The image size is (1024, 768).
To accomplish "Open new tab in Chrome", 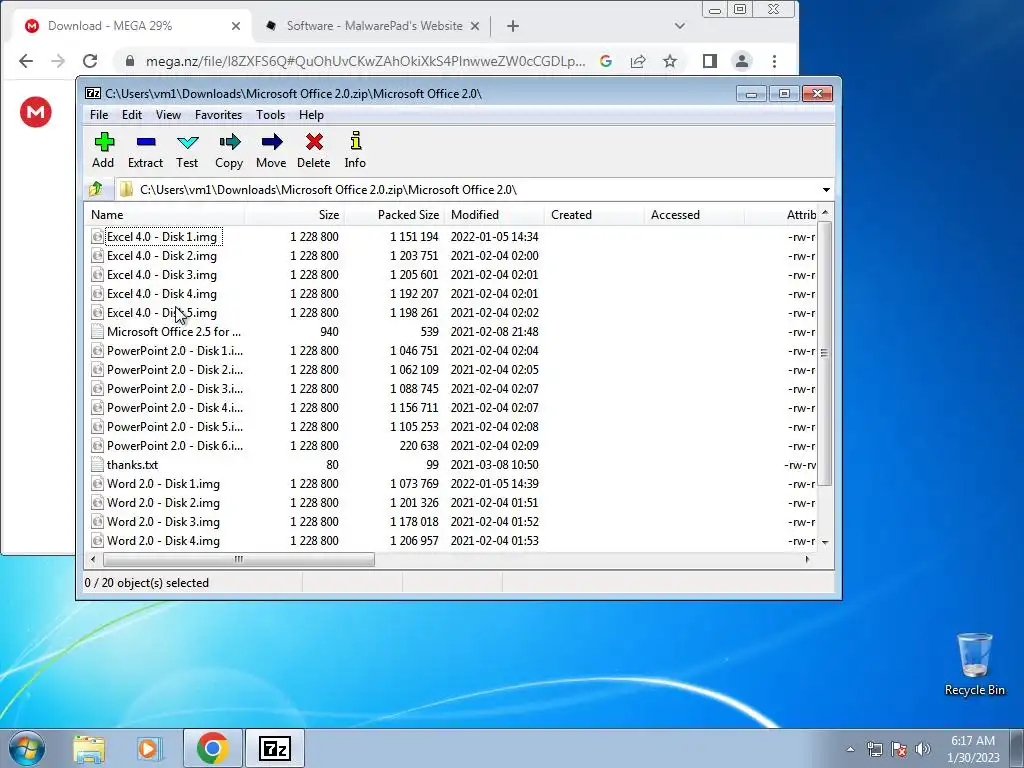I will [513, 26].
